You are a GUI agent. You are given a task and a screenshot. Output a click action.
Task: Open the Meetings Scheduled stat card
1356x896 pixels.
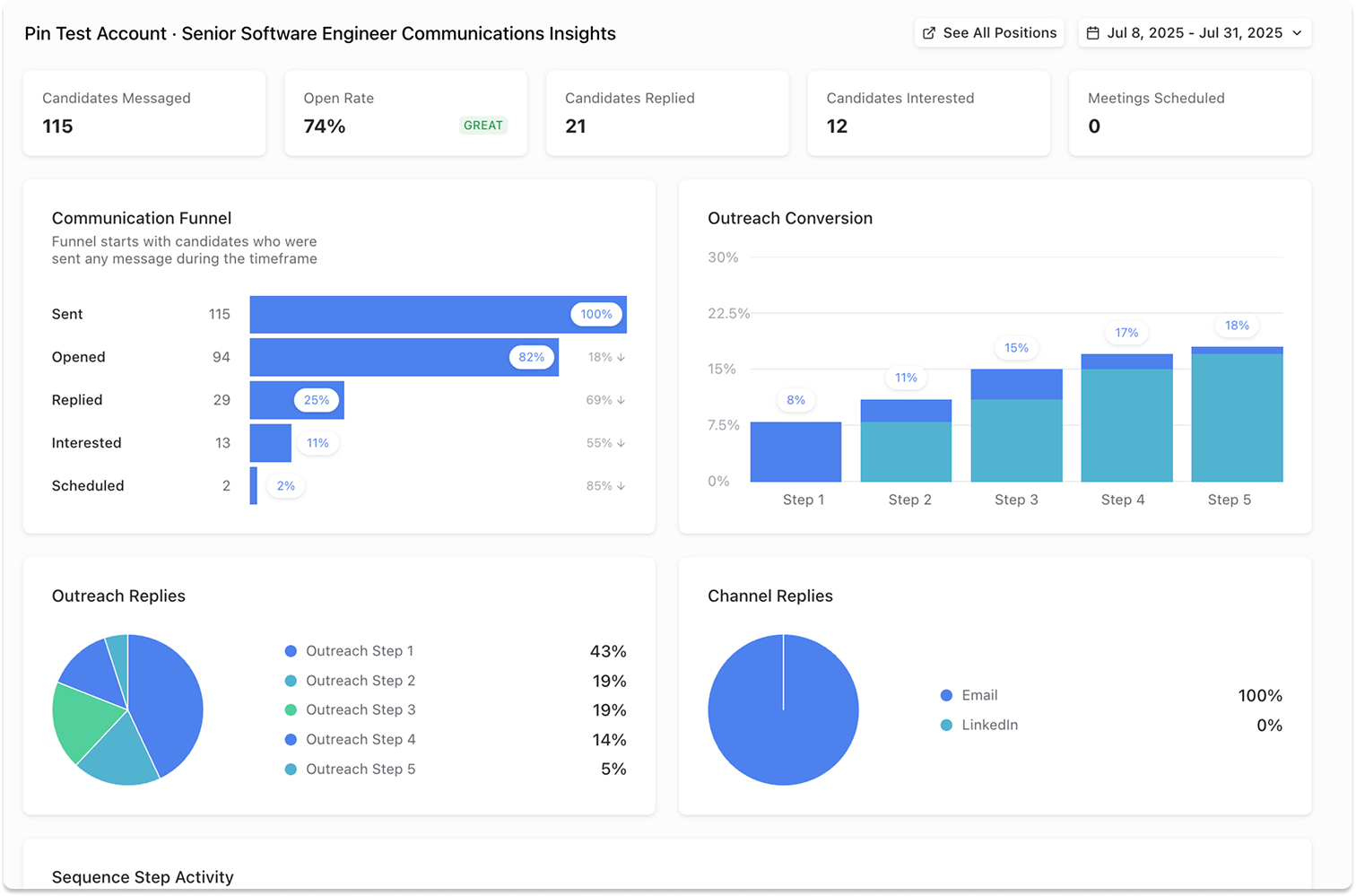tap(1189, 113)
